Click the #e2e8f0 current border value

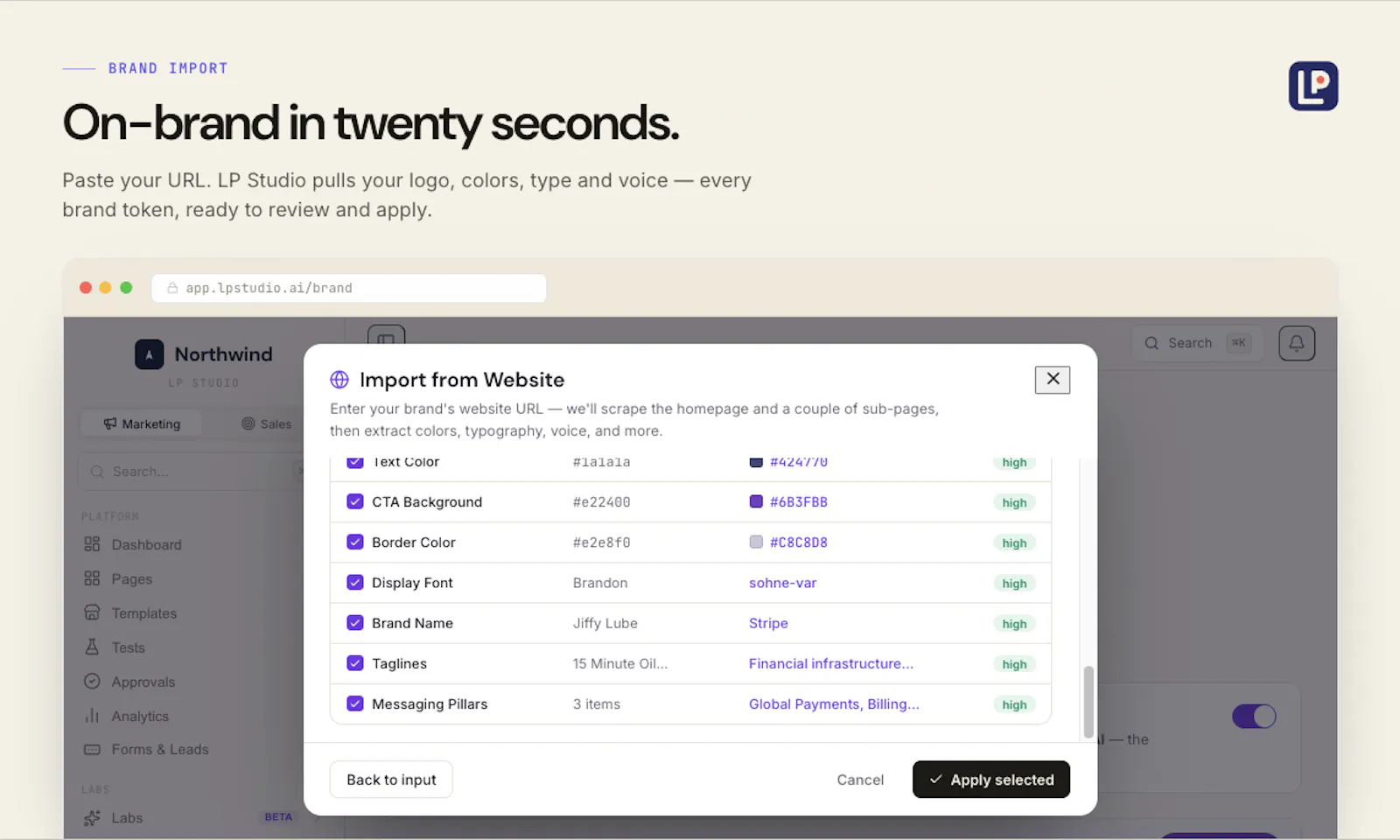pyautogui.click(x=602, y=542)
